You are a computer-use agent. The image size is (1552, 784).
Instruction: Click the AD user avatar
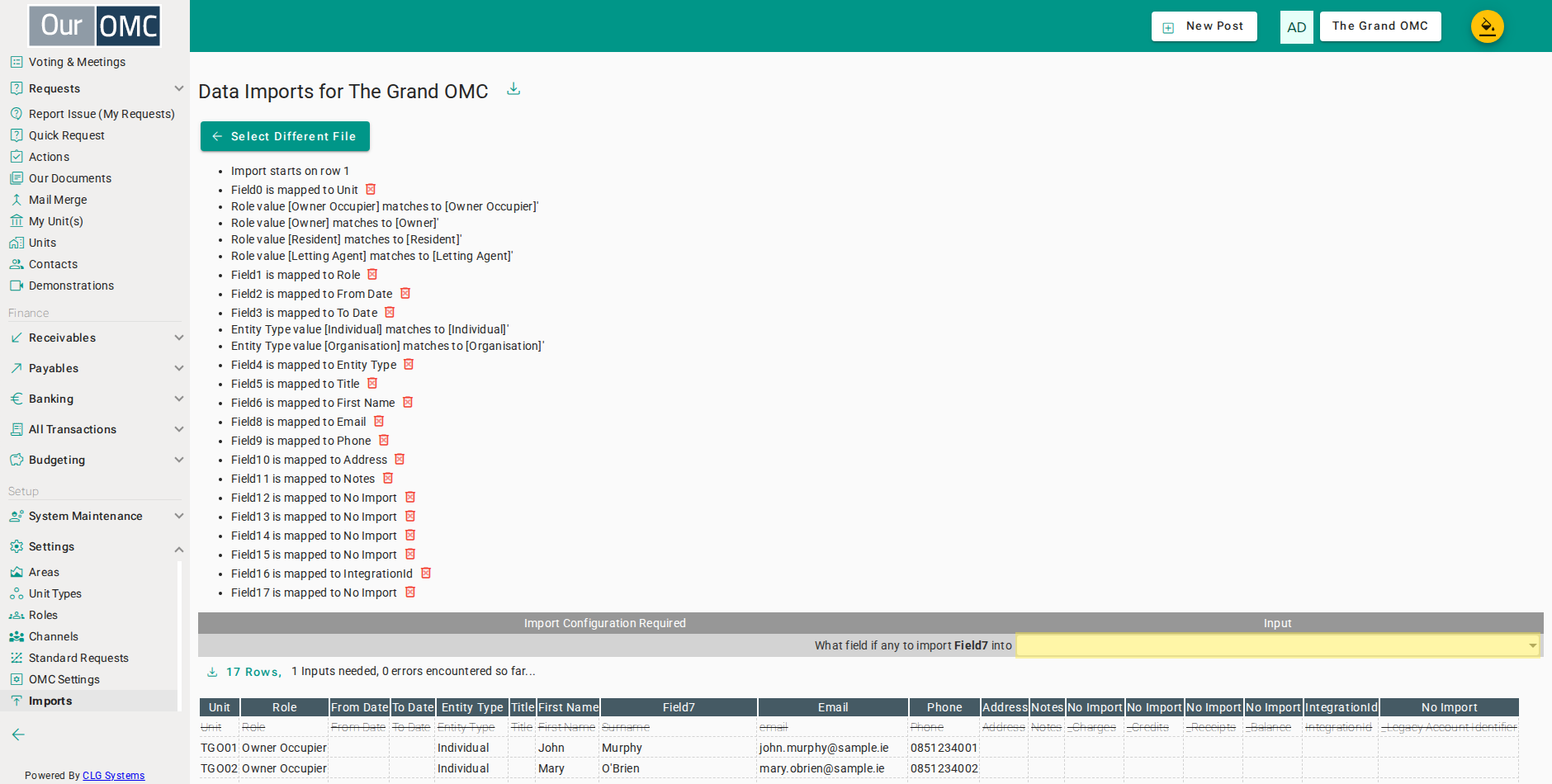(1296, 27)
